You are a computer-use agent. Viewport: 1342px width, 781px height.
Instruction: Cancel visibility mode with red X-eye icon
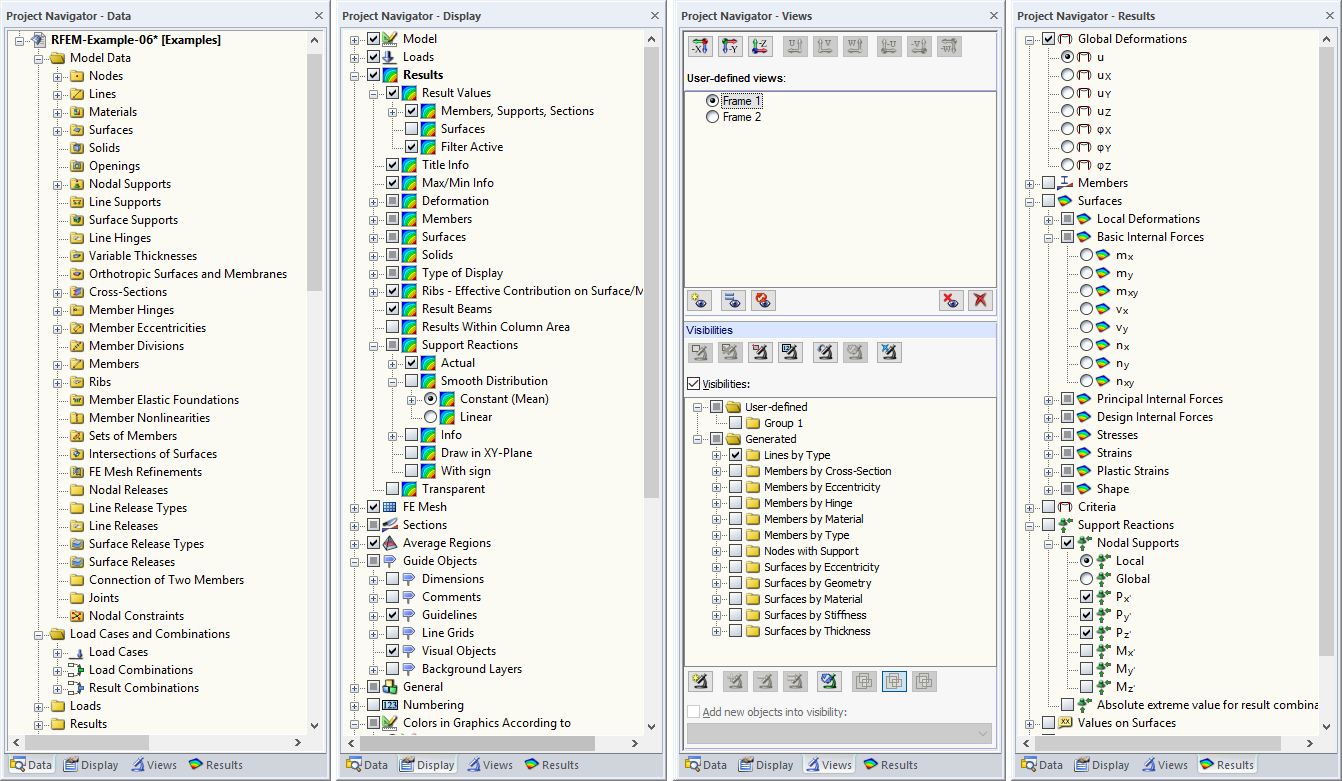tap(951, 300)
